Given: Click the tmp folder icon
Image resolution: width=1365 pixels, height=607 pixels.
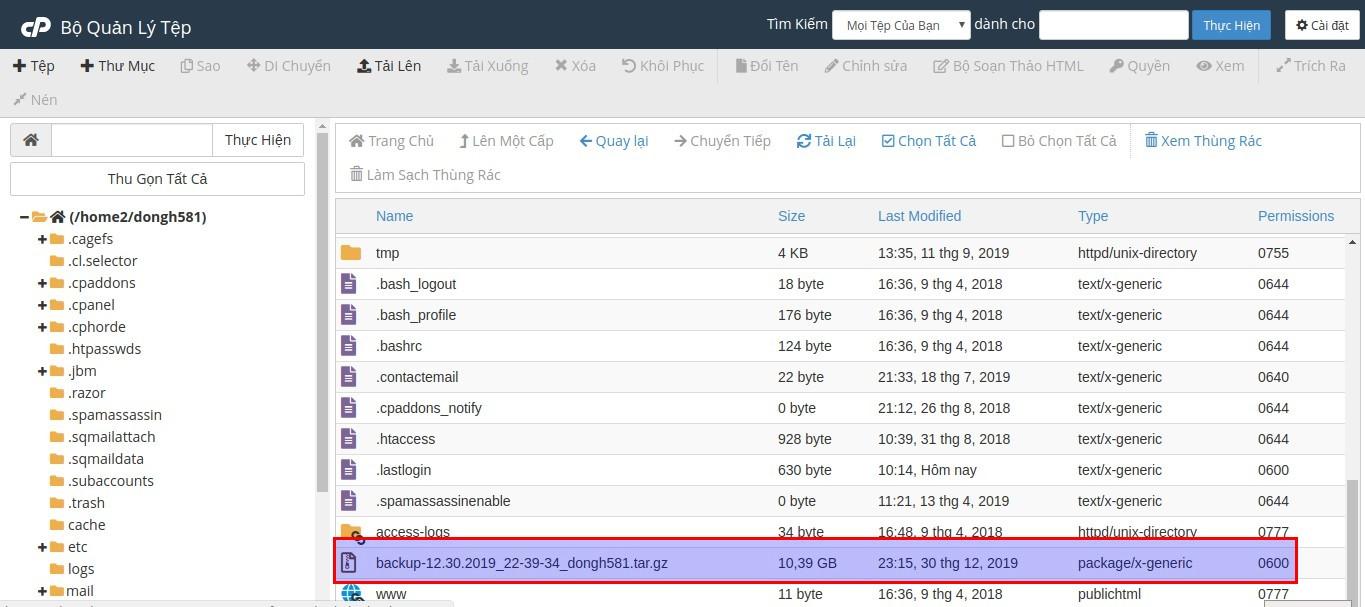Looking at the screenshot, I should [350, 253].
